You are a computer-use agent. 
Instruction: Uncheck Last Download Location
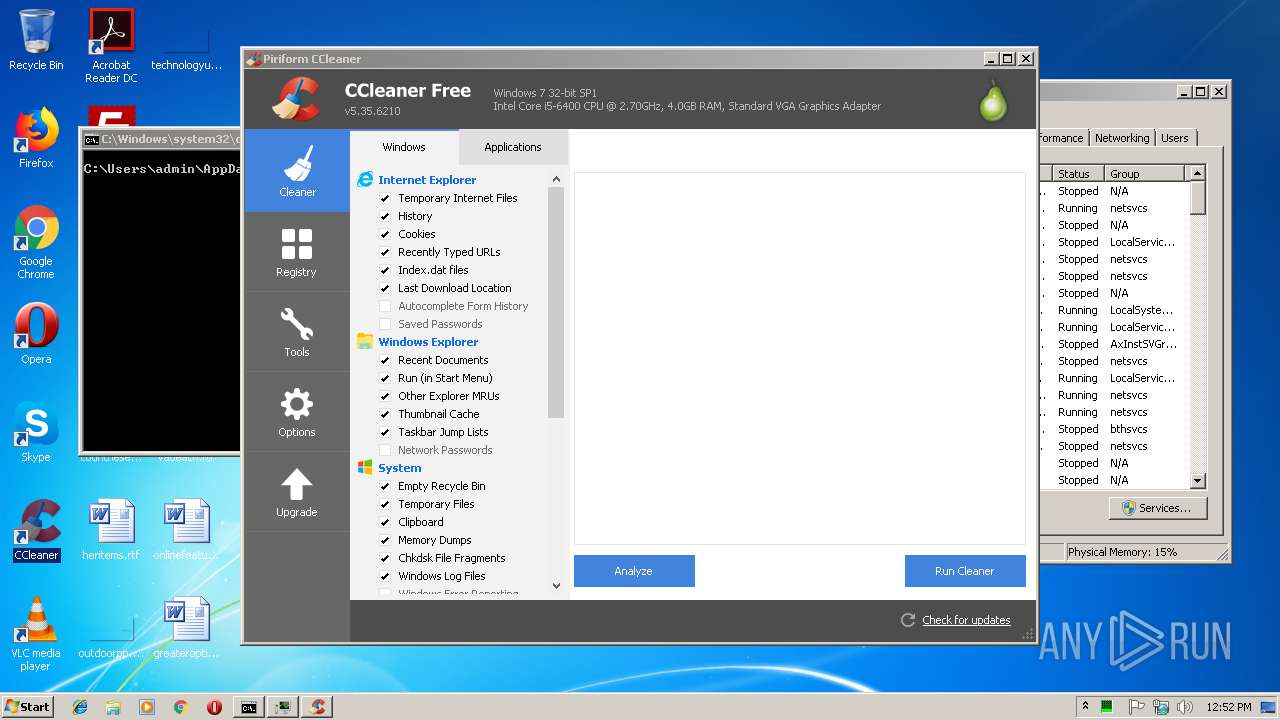coord(385,288)
